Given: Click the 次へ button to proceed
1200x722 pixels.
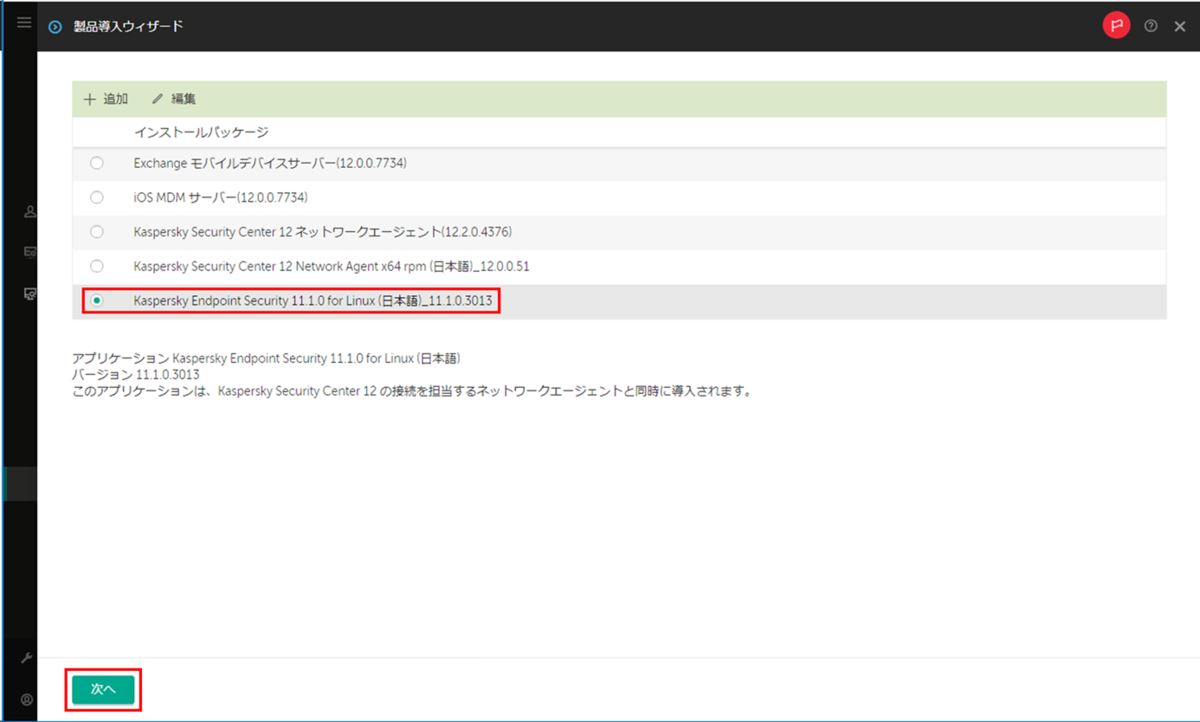Looking at the screenshot, I should click(103, 689).
